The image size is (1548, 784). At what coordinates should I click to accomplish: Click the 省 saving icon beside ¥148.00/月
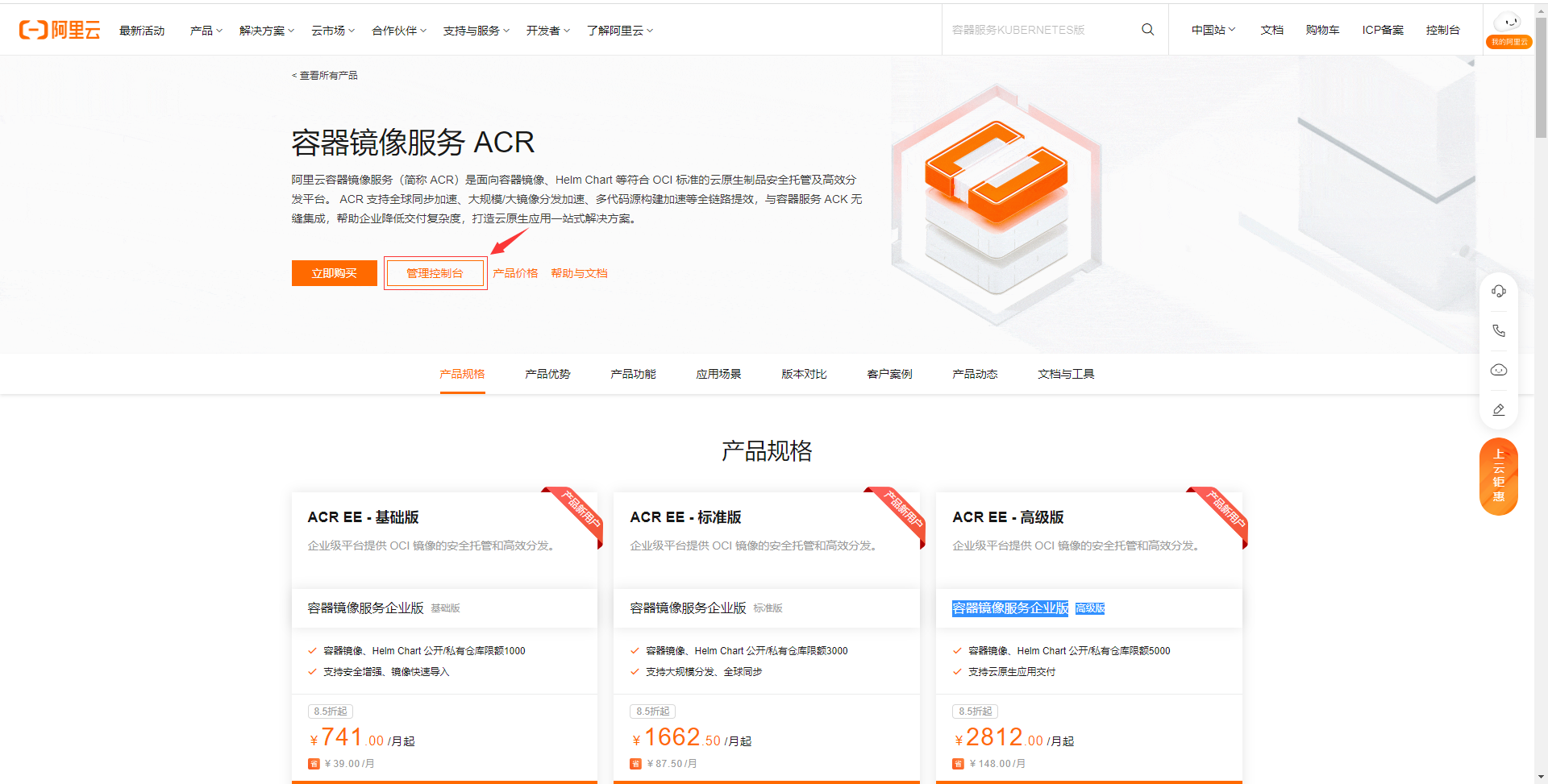click(958, 764)
